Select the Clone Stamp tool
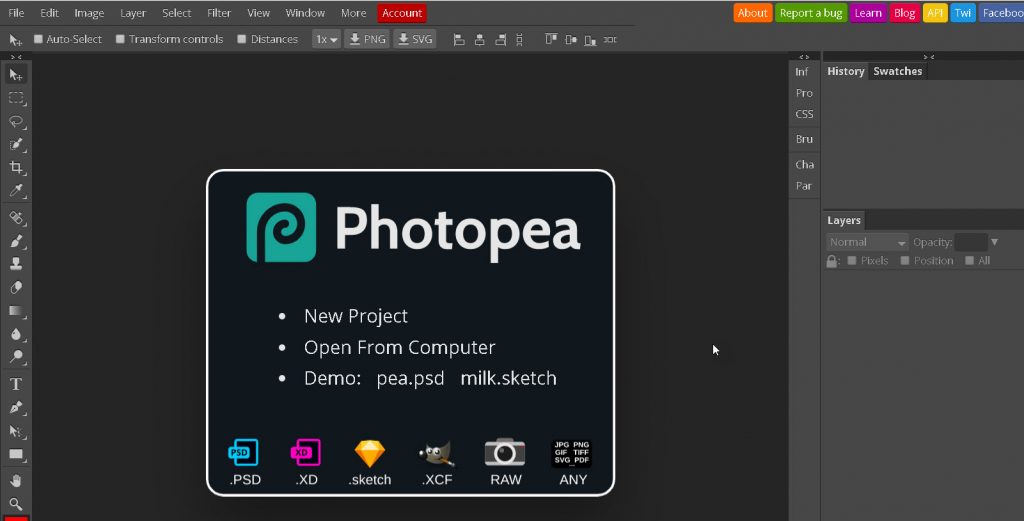 point(16,264)
